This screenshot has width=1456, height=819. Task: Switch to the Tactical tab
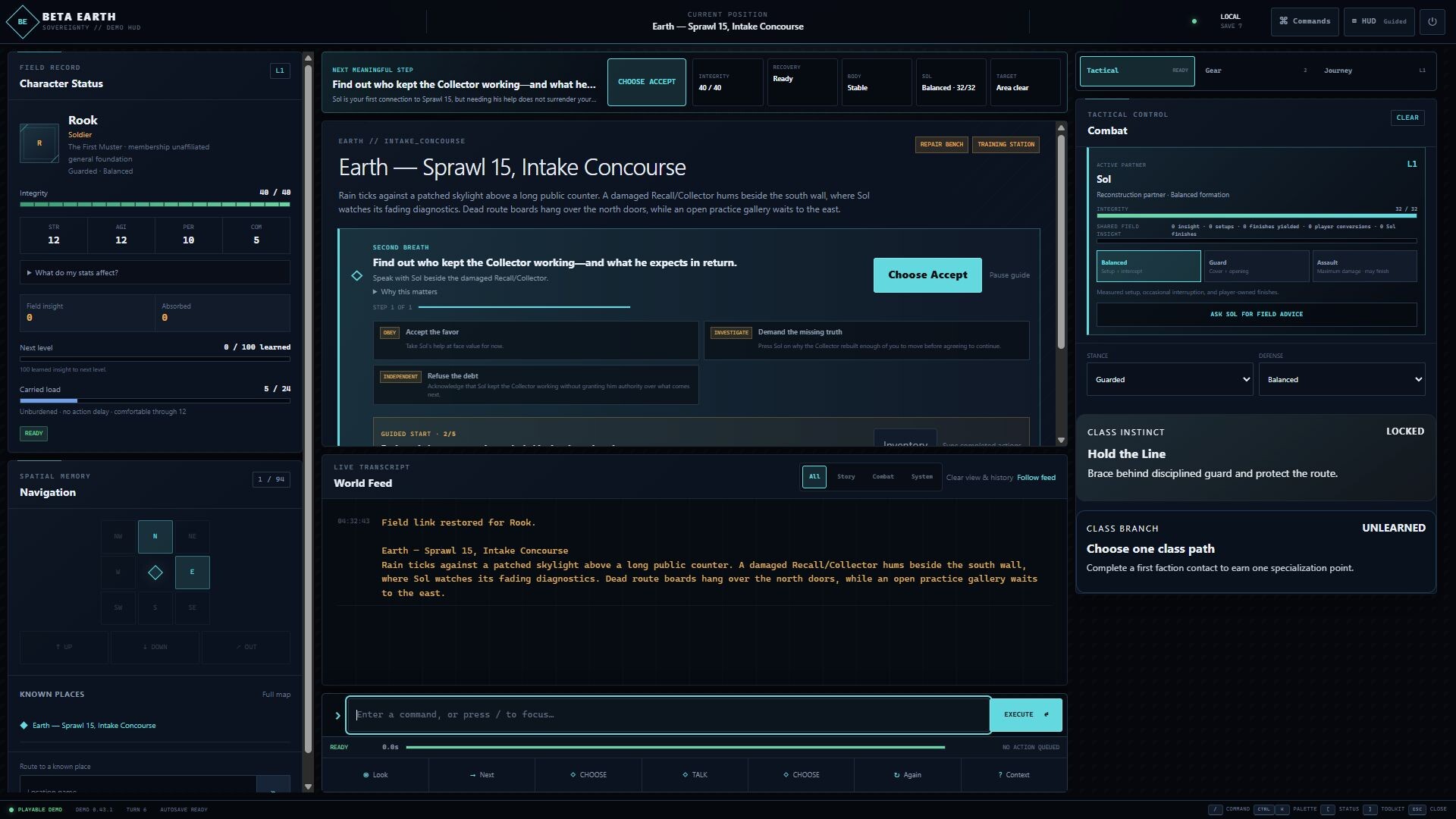click(1137, 71)
